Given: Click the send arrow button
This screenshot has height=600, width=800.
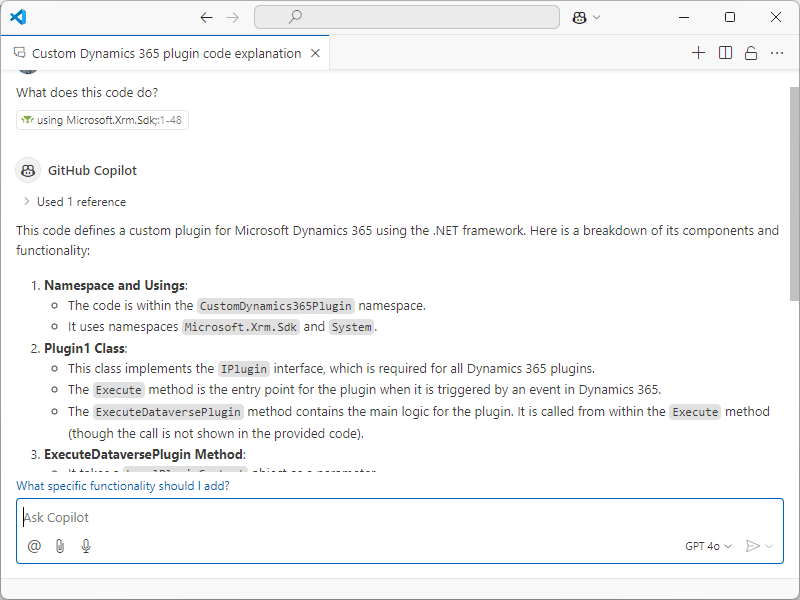Looking at the screenshot, I should pos(754,545).
